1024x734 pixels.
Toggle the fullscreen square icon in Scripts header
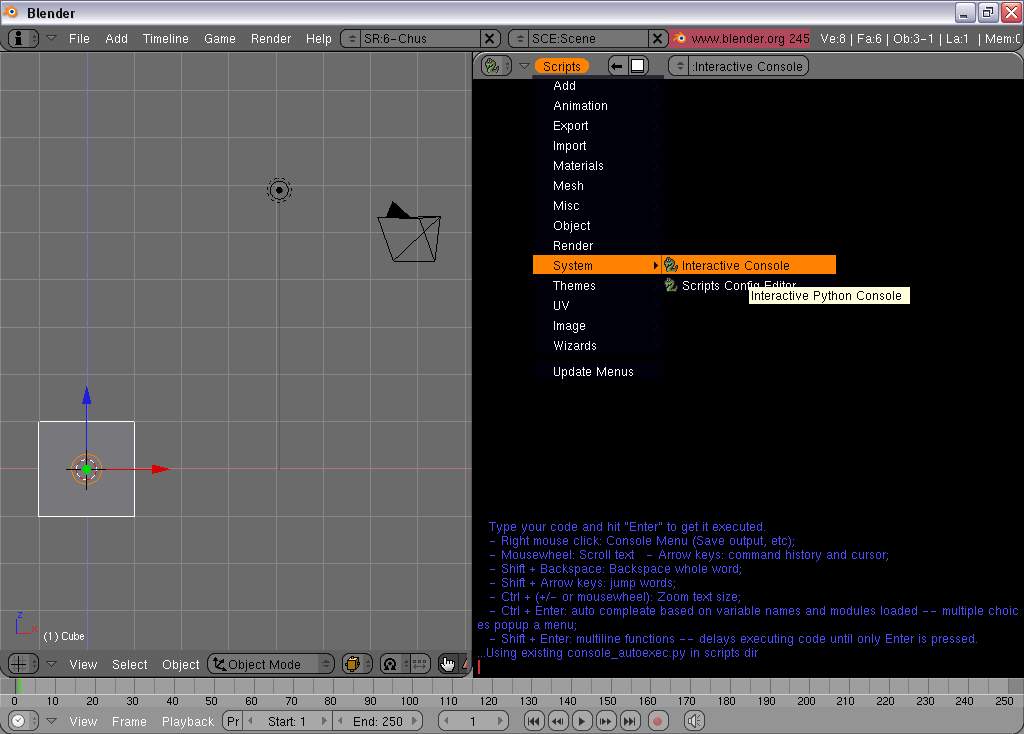pos(638,66)
